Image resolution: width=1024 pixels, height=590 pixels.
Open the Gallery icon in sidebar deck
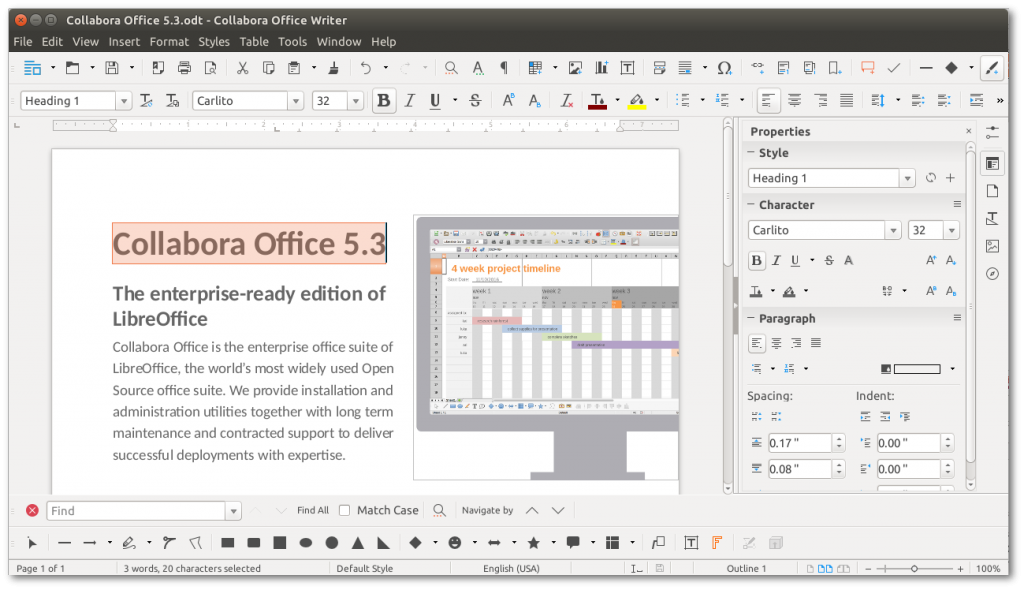993,246
